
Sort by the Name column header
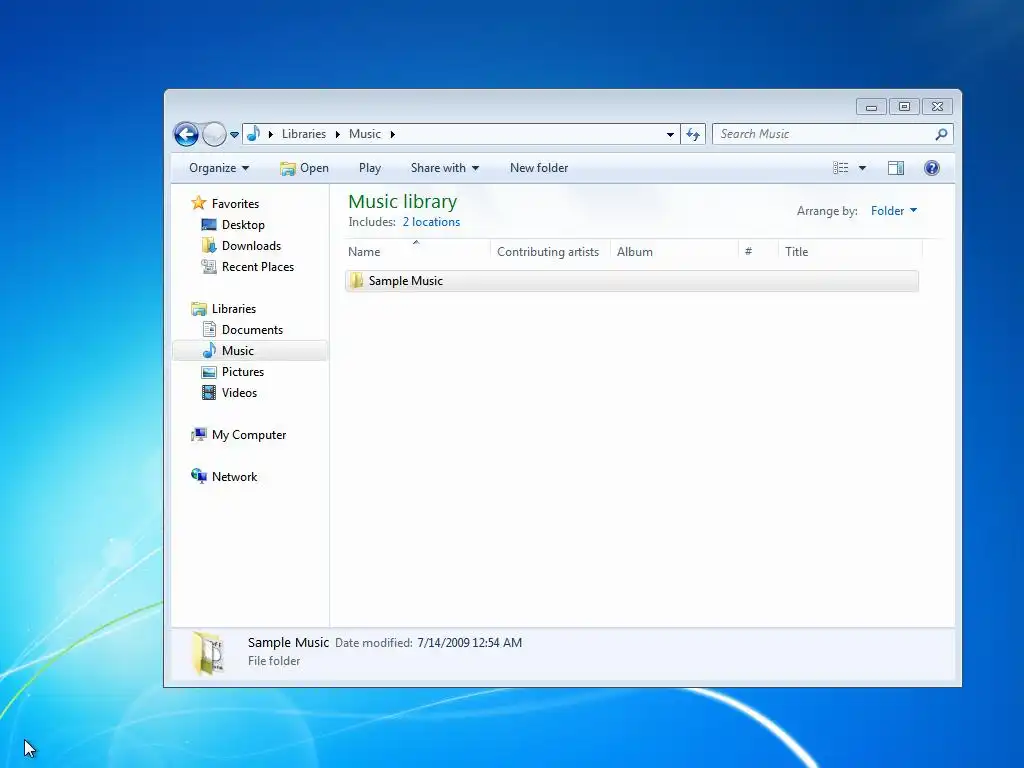(417, 251)
